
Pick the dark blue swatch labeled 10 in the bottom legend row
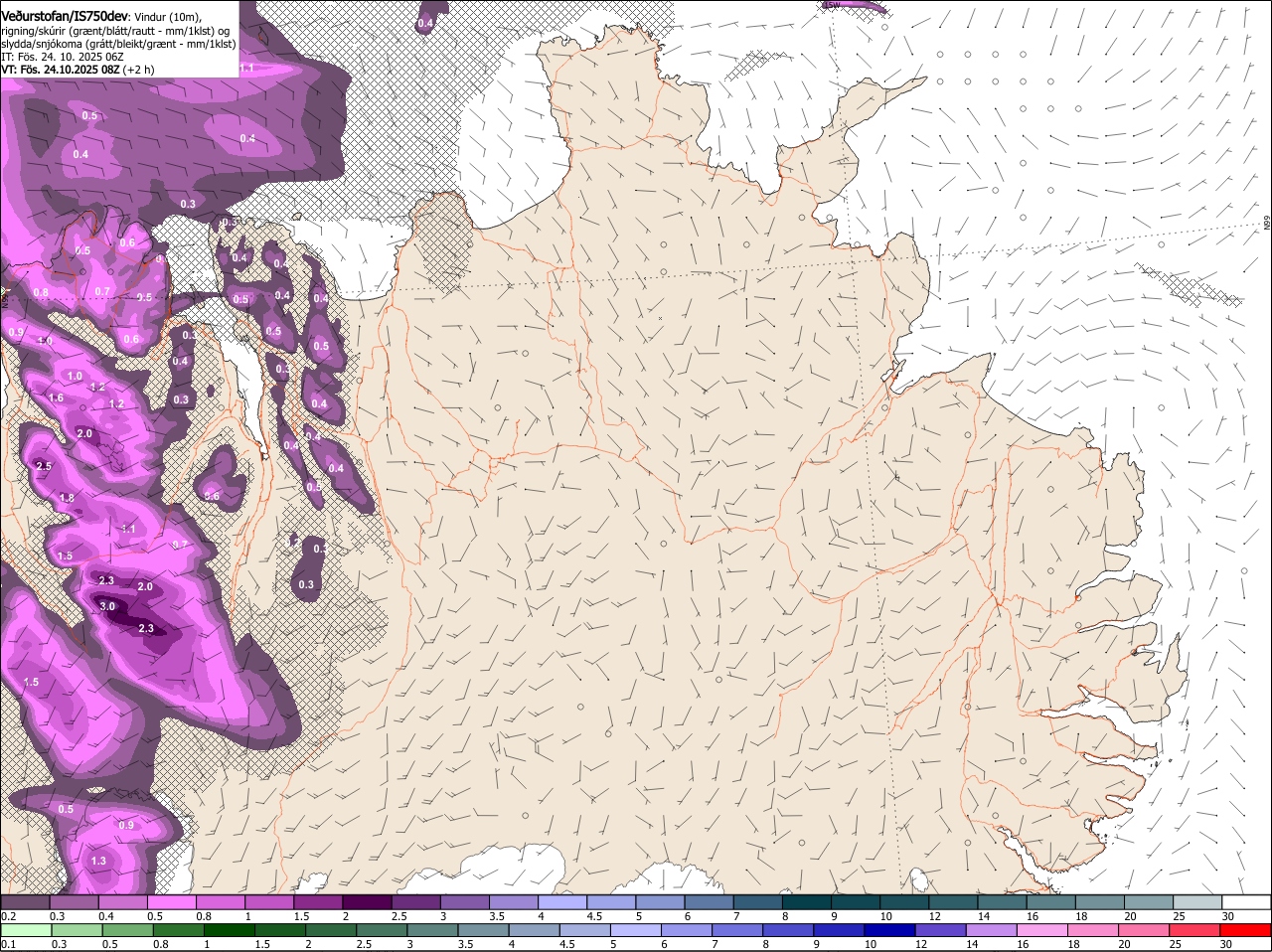point(887,931)
